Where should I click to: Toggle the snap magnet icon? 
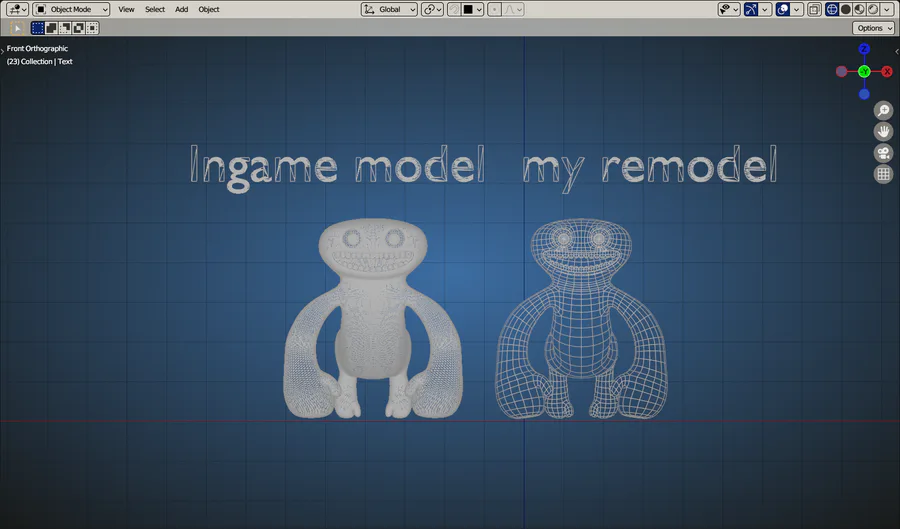pos(454,9)
